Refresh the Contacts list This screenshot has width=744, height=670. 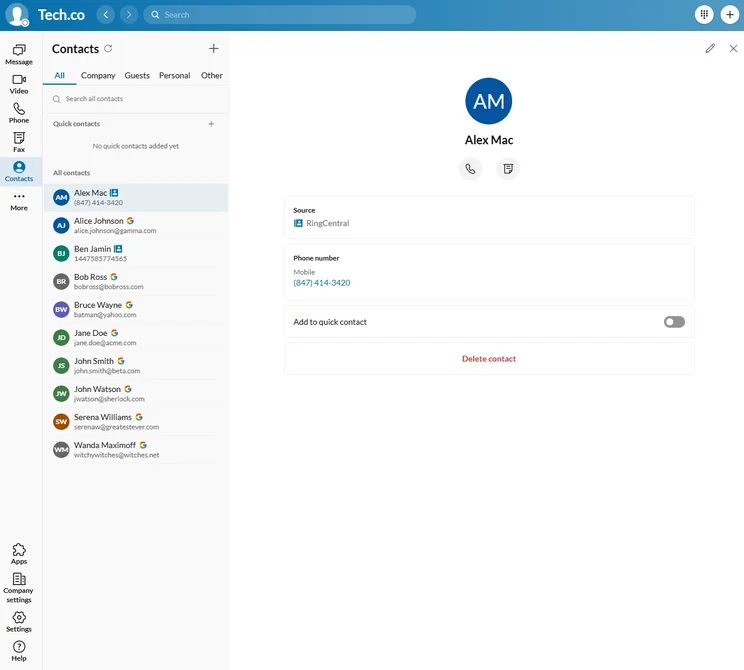click(x=108, y=48)
